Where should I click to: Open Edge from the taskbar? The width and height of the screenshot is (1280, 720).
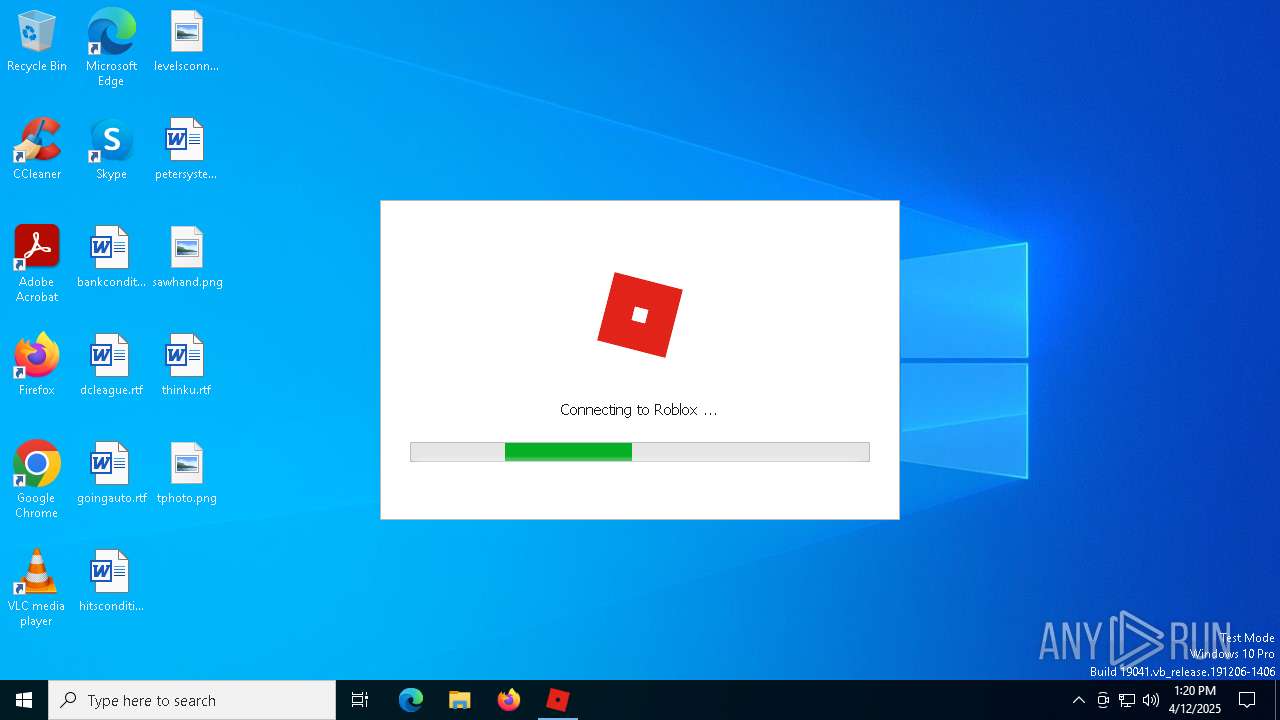[x=411, y=700]
